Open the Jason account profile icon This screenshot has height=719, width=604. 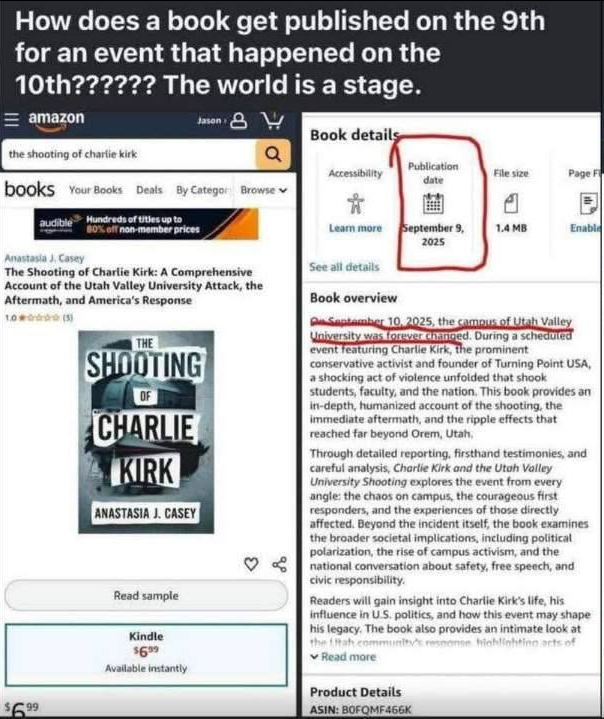(238, 121)
